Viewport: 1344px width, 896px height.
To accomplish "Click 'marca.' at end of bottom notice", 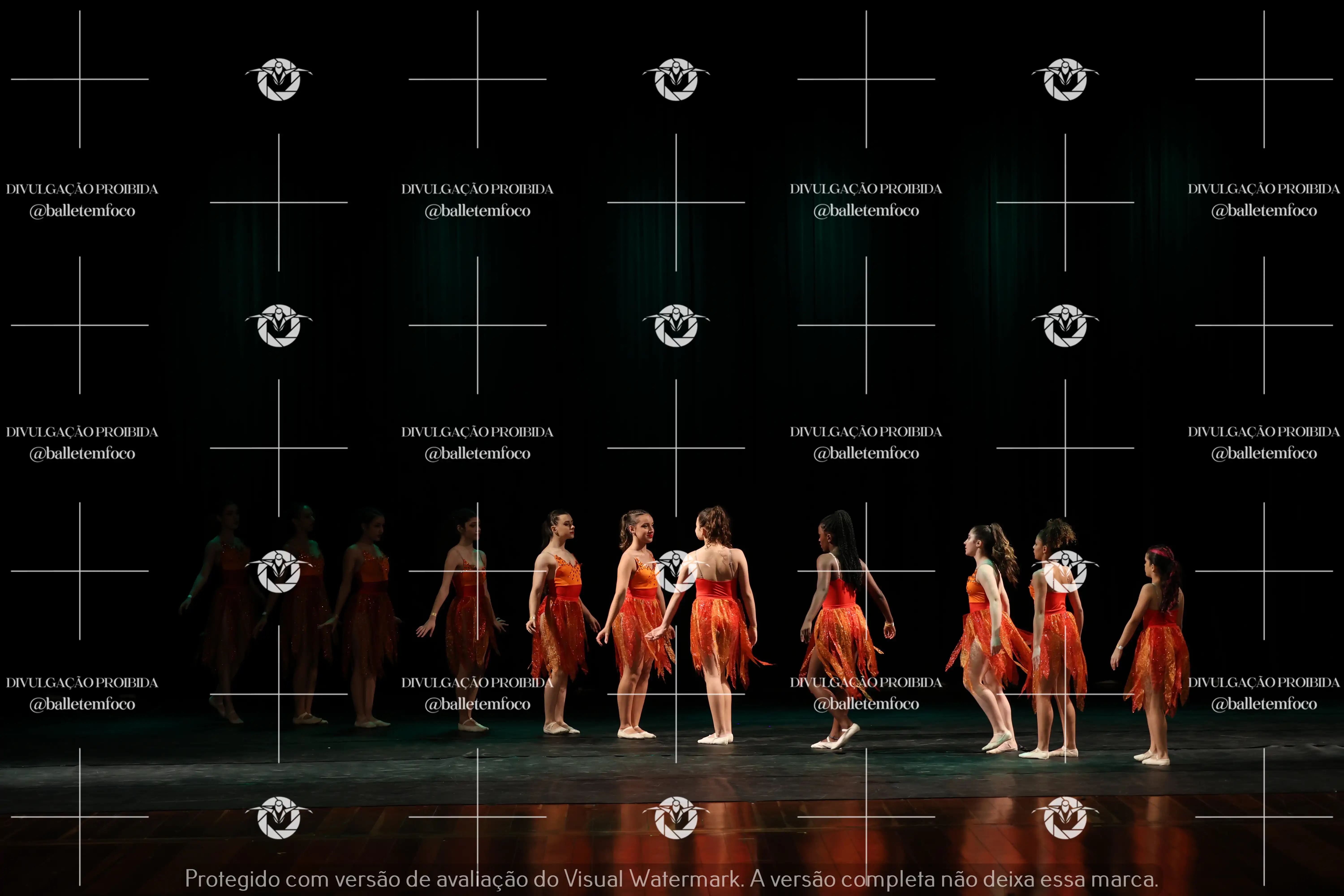I will 1124,879.
